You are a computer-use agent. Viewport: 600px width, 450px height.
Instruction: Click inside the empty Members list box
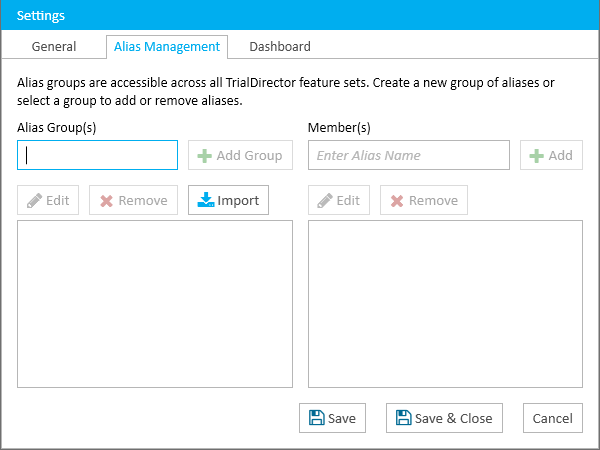[x=445, y=304]
